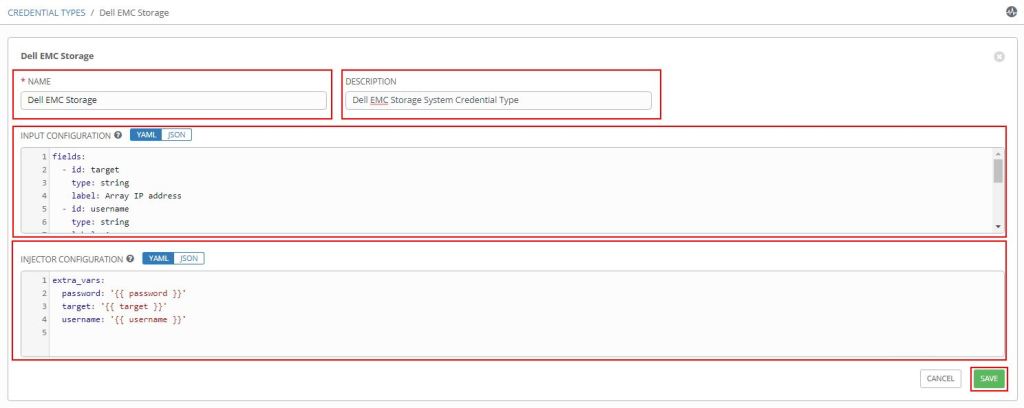Click the 'fields:' line in Input Configuration
This screenshot has height=408, width=1024.
[x=69, y=157]
